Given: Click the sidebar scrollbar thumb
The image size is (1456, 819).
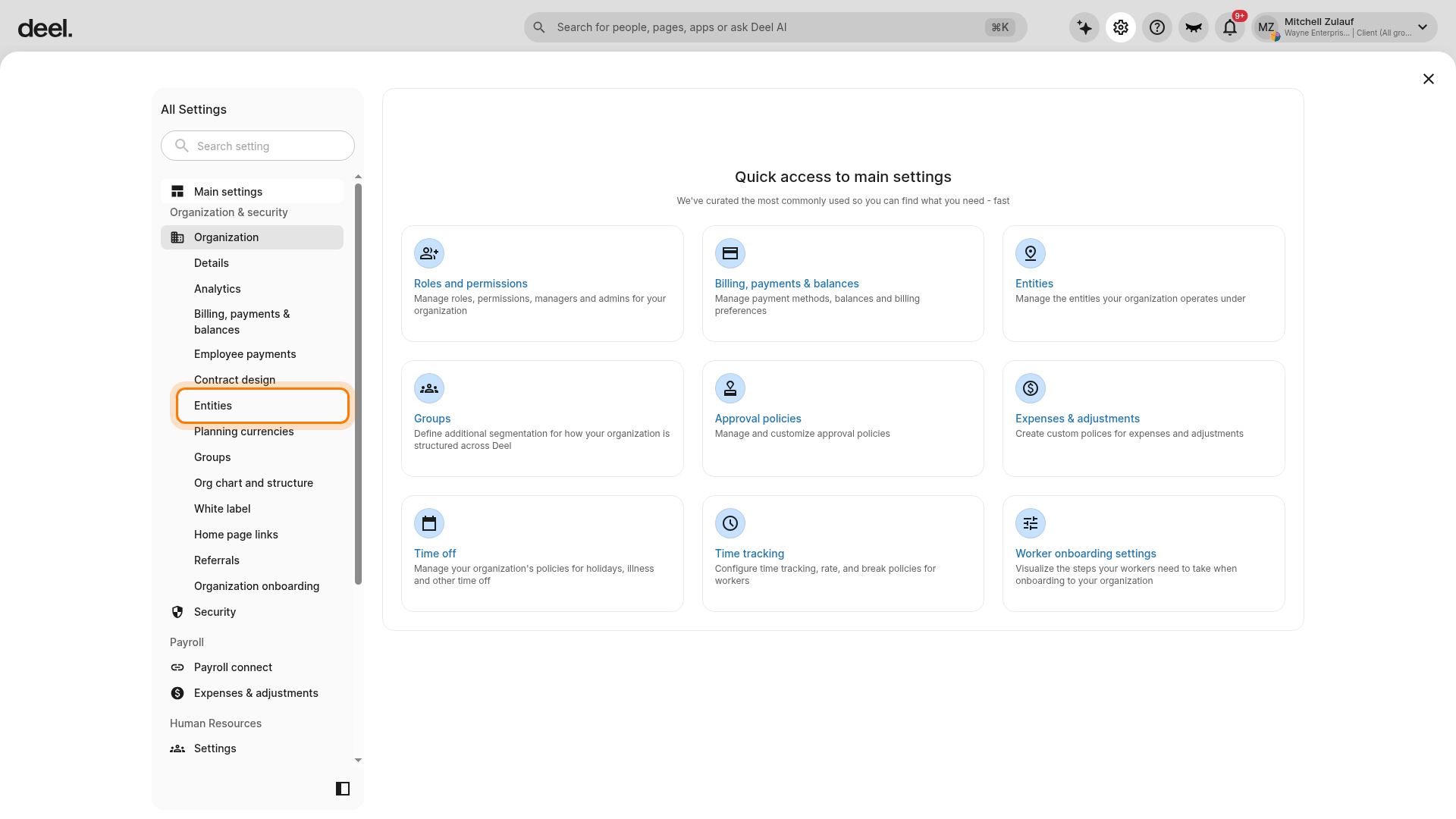Looking at the screenshot, I should (x=358, y=384).
